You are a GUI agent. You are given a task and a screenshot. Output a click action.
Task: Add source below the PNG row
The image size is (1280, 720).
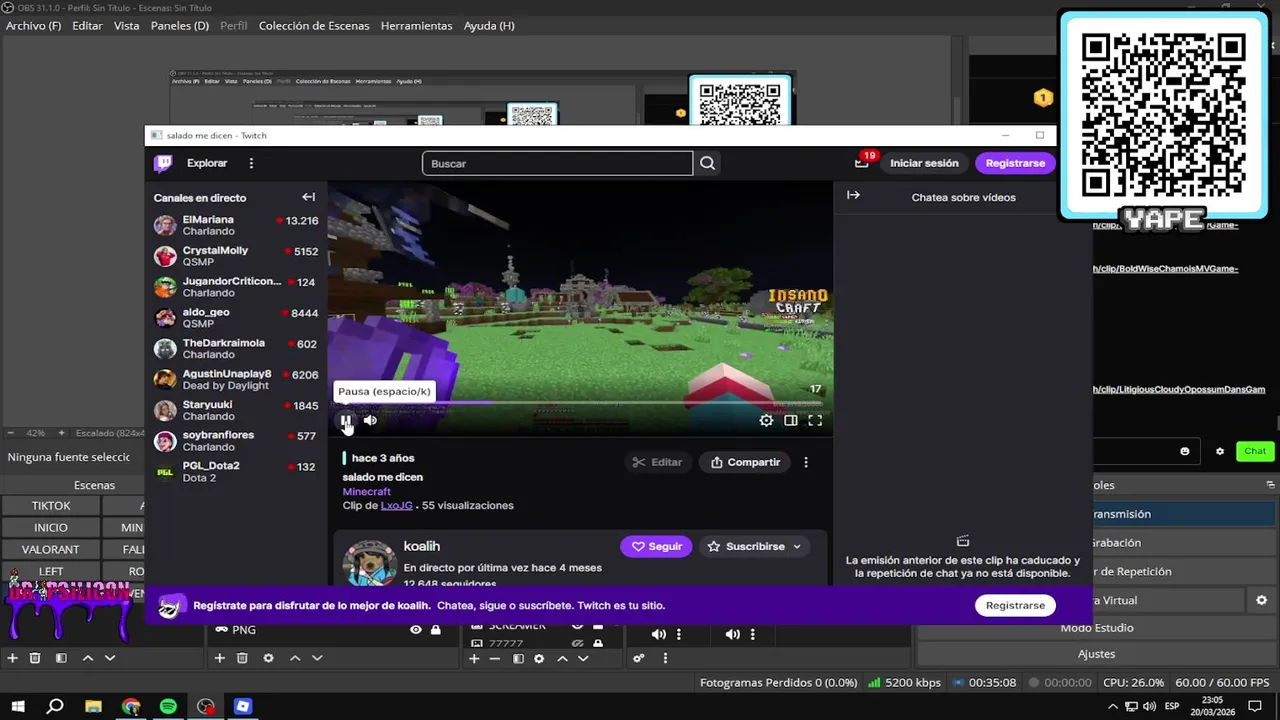(219, 658)
